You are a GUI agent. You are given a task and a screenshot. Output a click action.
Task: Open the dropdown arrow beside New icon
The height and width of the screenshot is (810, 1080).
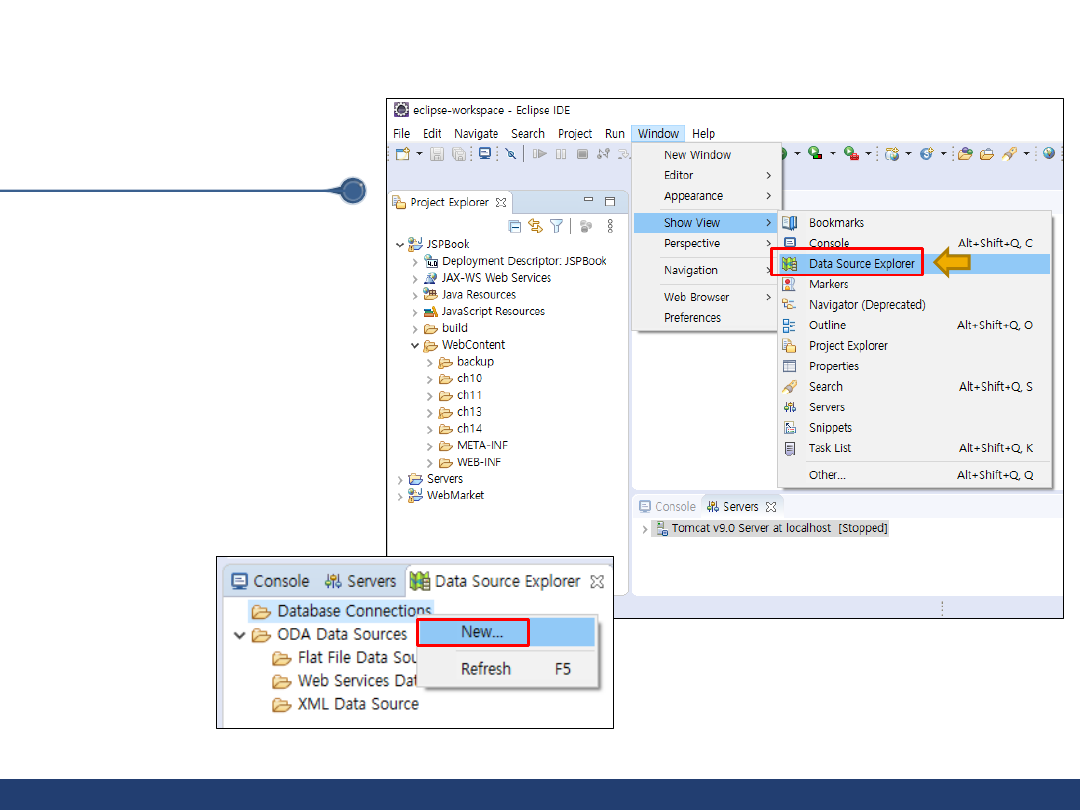pos(420,154)
